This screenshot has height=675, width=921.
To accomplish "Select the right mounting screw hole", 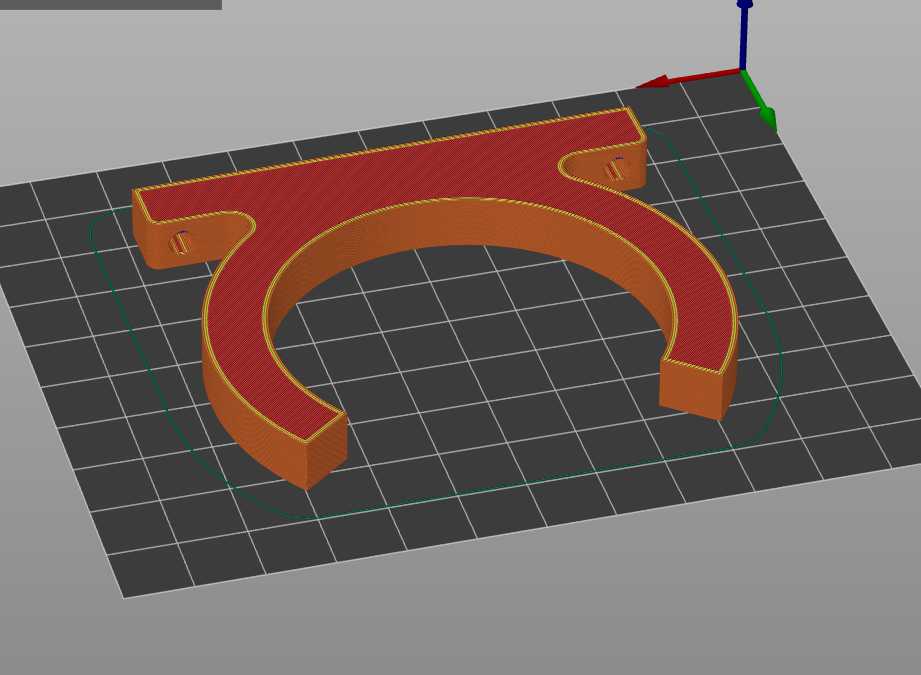I will tap(616, 169).
